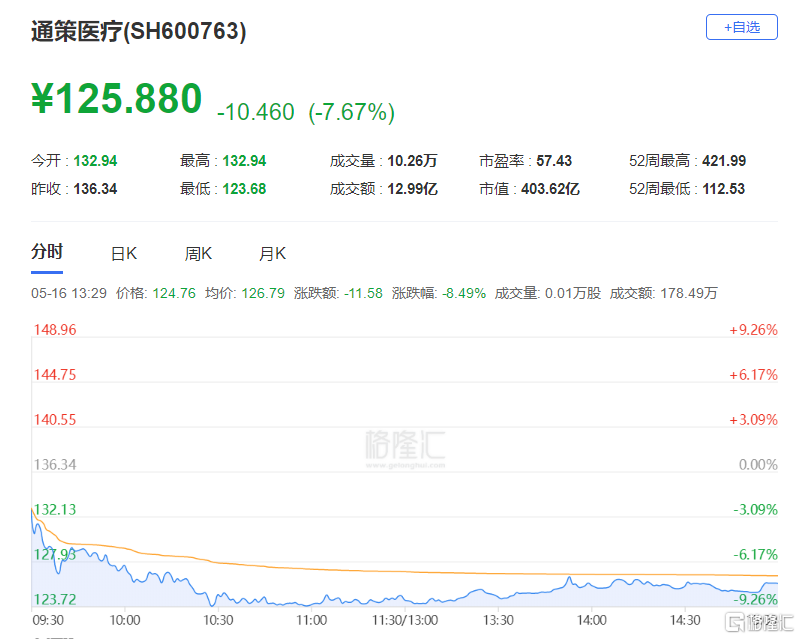Click the 09:30 time axis label

pyautogui.click(x=48, y=620)
